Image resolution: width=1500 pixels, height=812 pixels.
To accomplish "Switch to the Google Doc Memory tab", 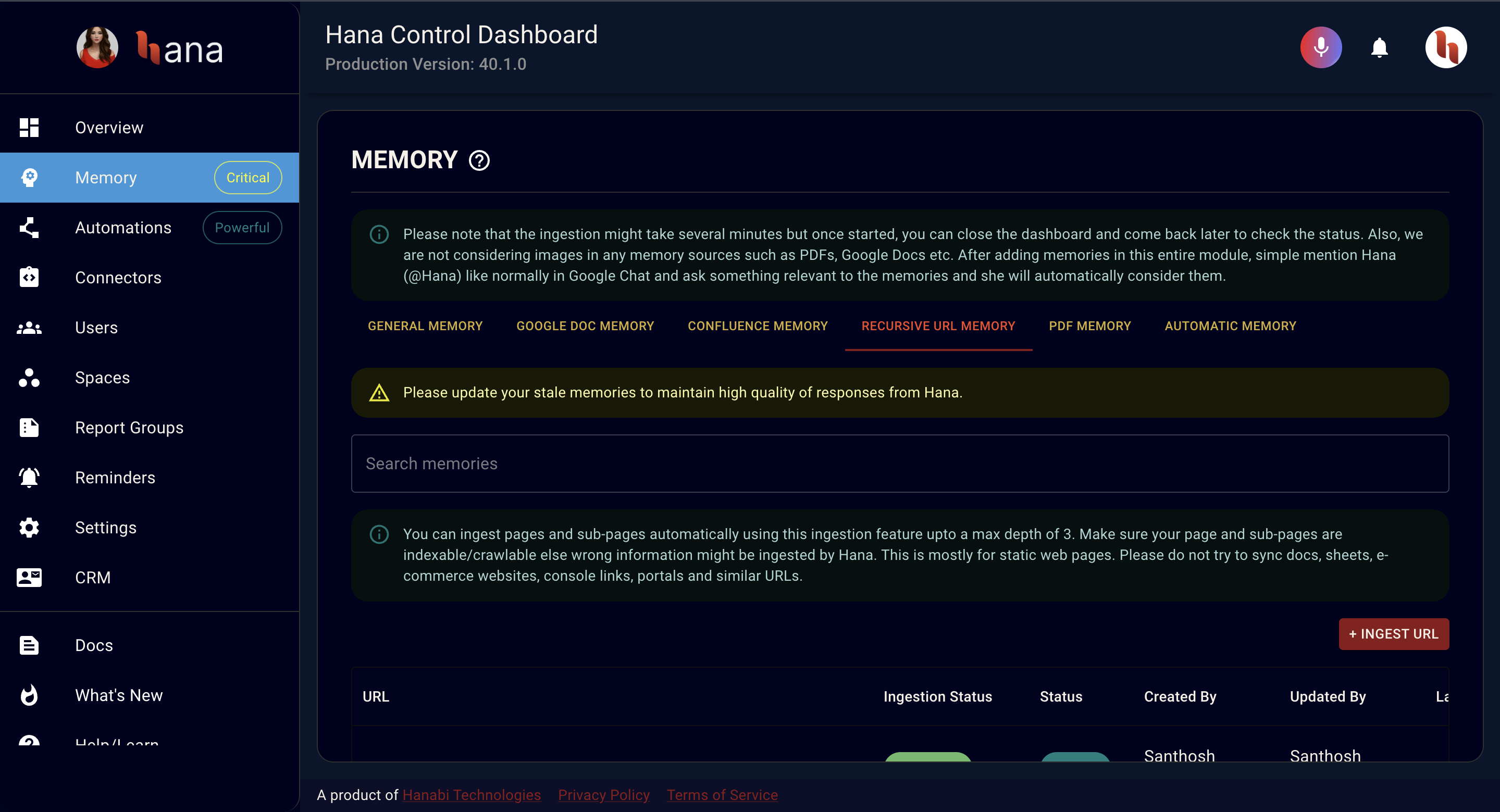I will [x=585, y=326].
